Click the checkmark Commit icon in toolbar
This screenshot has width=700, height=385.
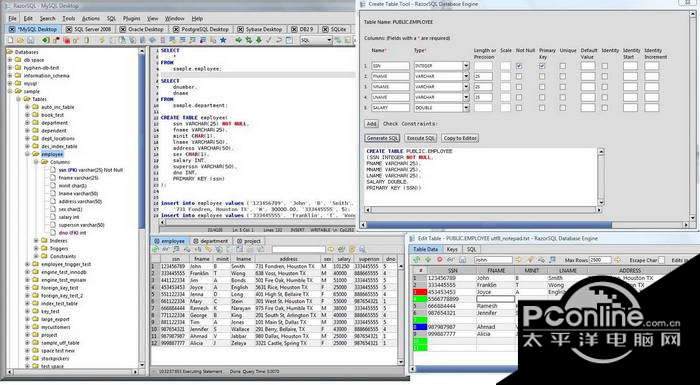pyautogui.click(x=268, y=40)
